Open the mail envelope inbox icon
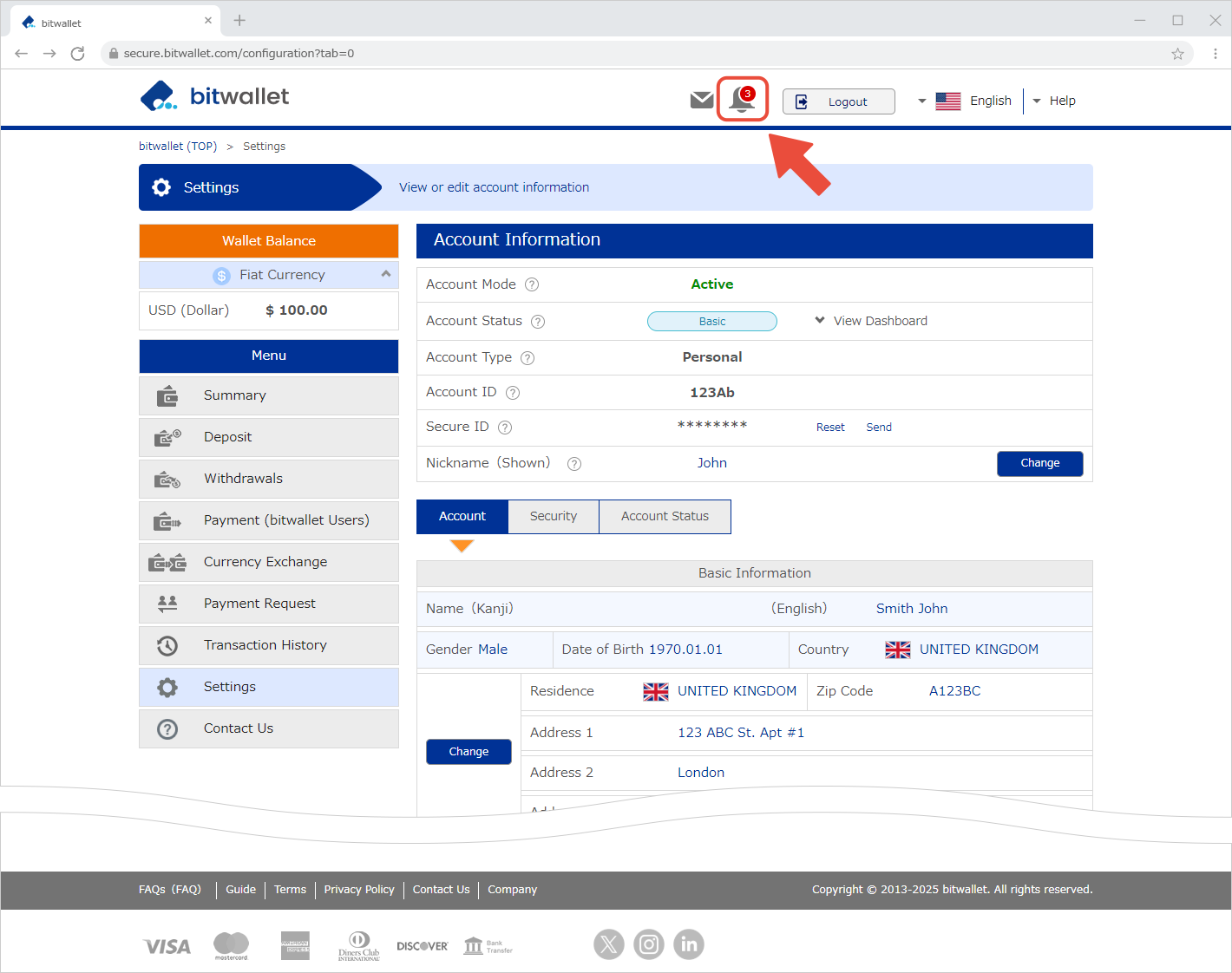Viewport: 1232px width, 973px height. pos(701,101)
